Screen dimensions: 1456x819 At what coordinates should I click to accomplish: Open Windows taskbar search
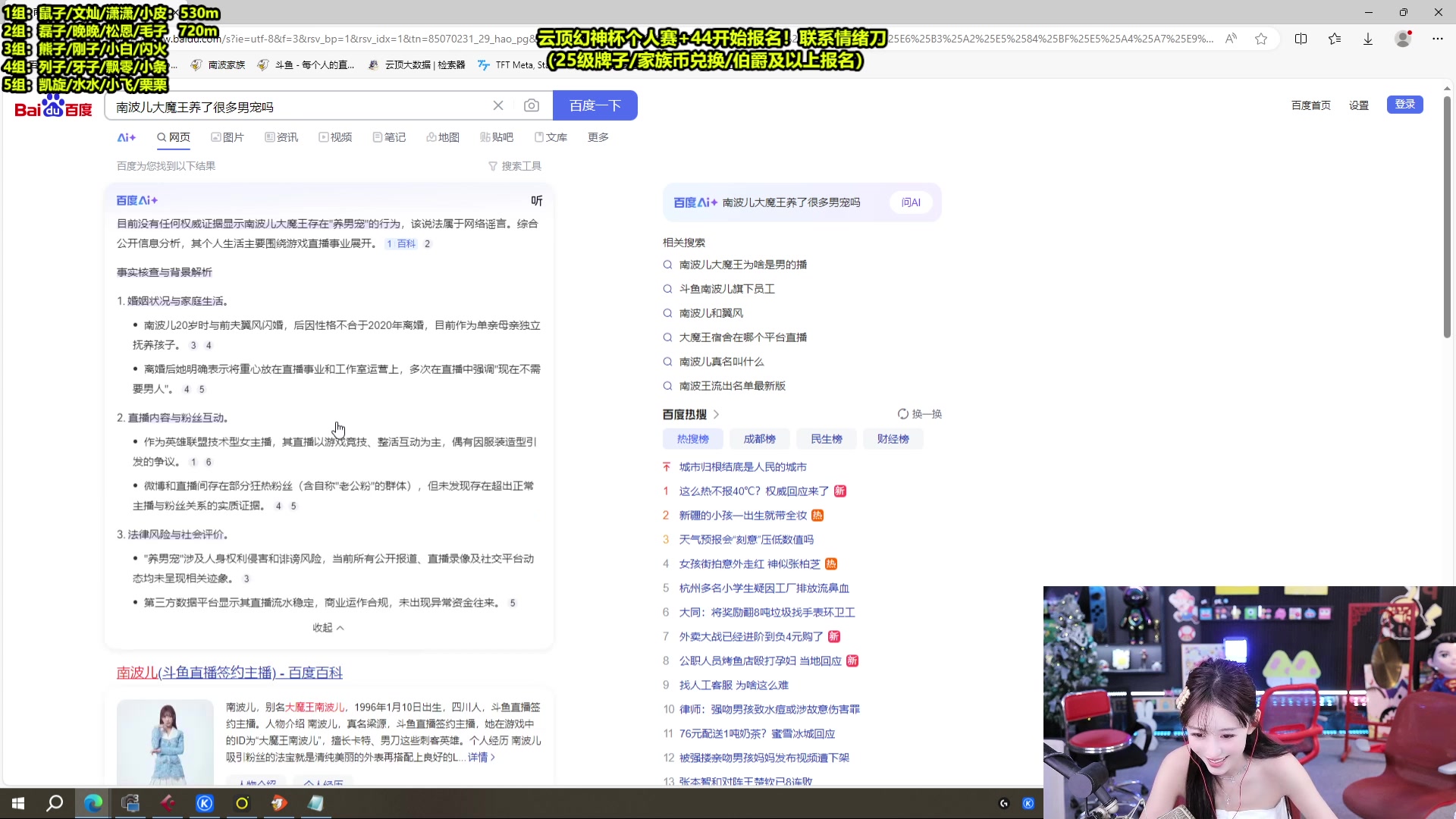[x=55, y=803]
